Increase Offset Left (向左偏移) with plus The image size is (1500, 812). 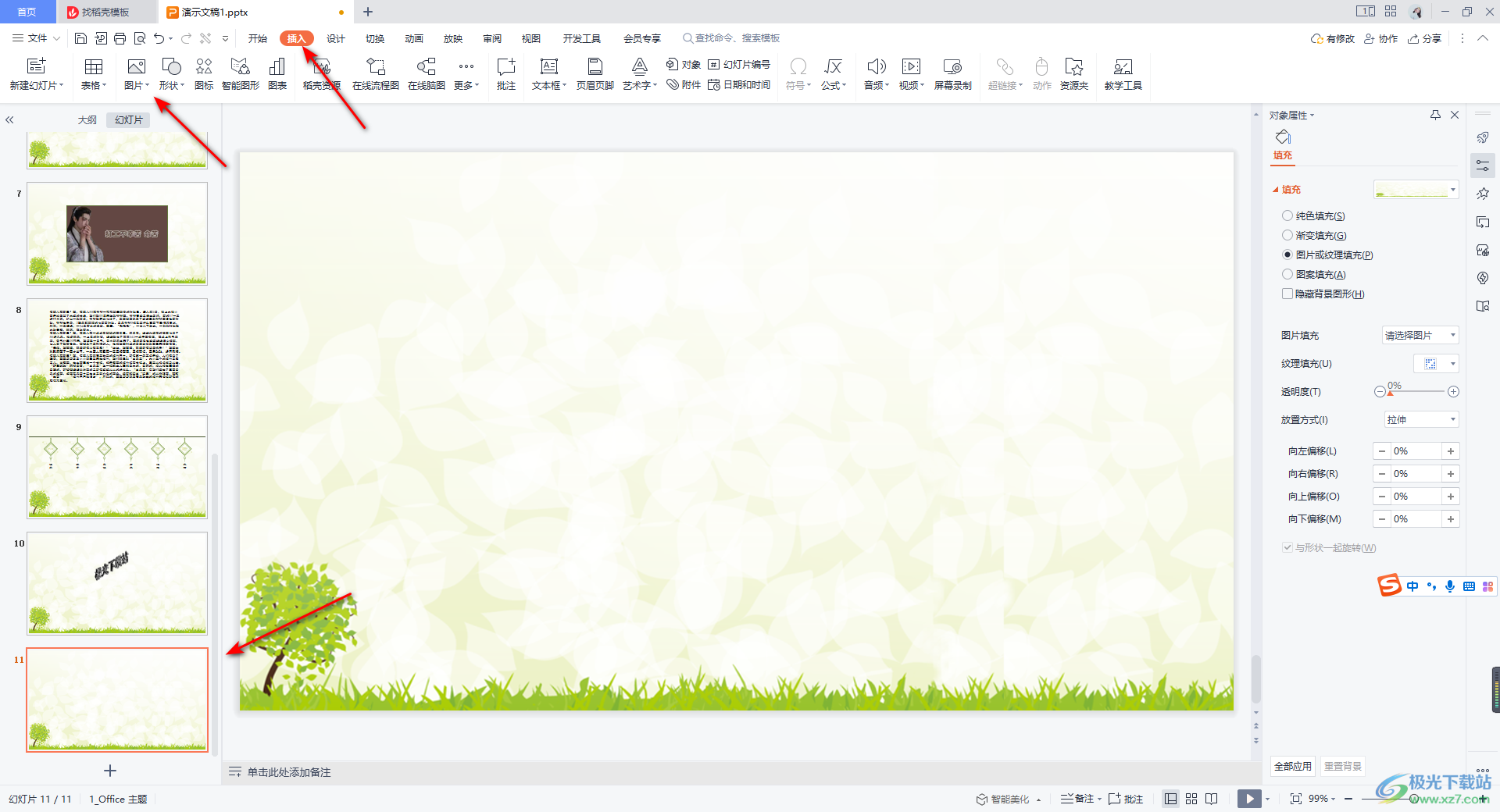[1451, 451]
